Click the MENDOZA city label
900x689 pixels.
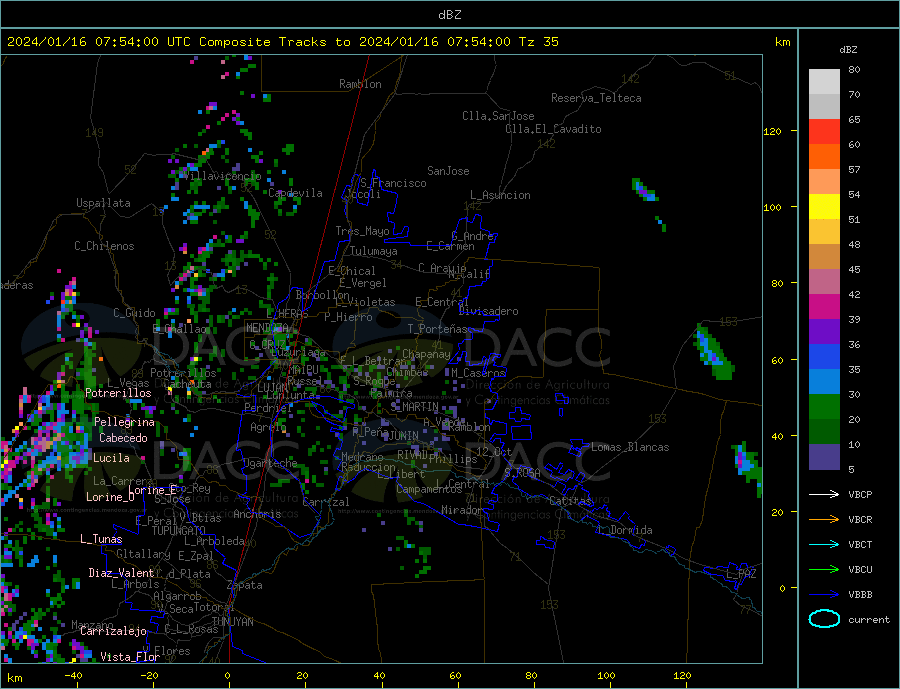click(267, 328)
